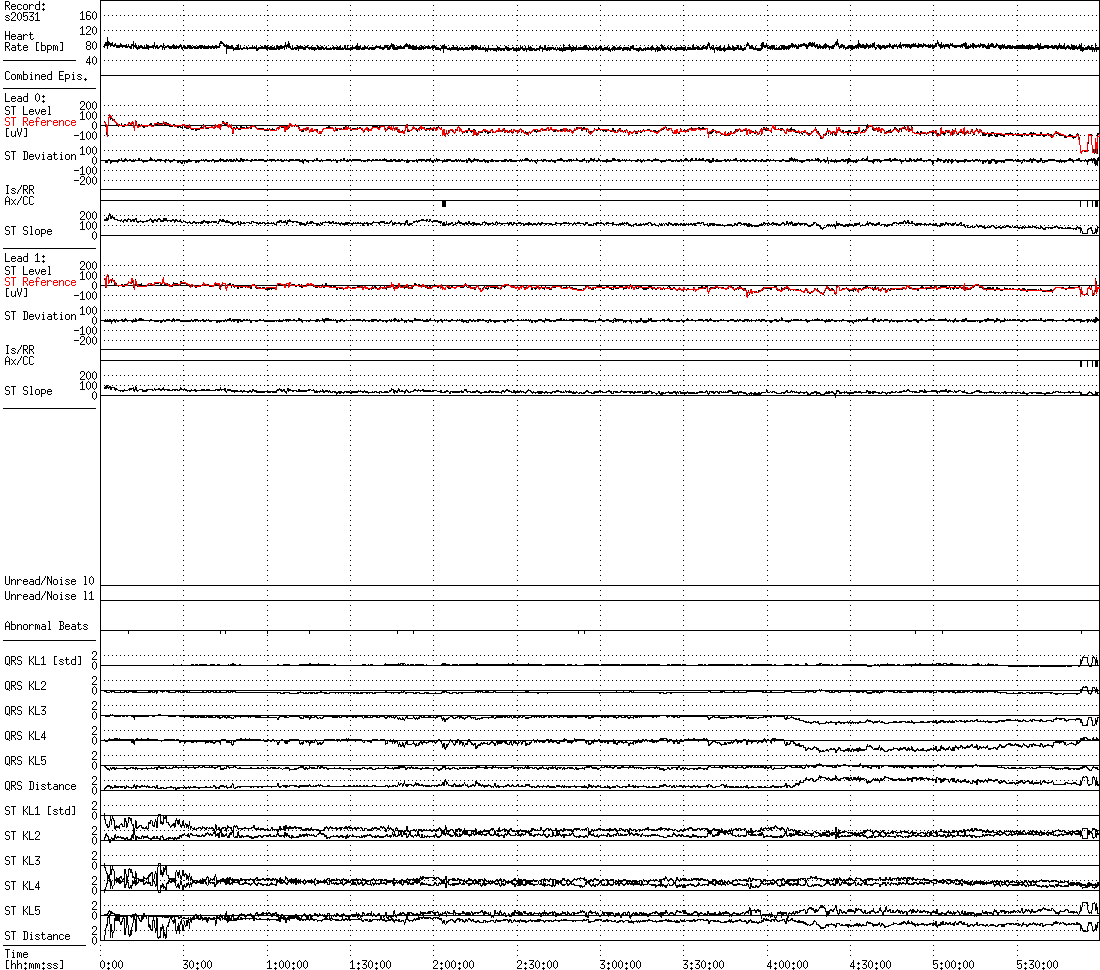Click the Combined Epis. row label

[45, 76]
